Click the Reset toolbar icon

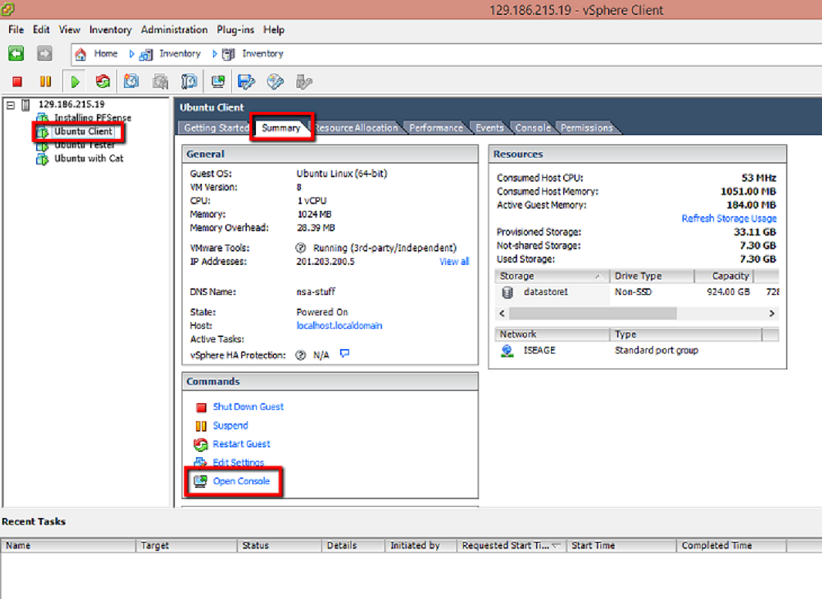[x=103, y=82]
